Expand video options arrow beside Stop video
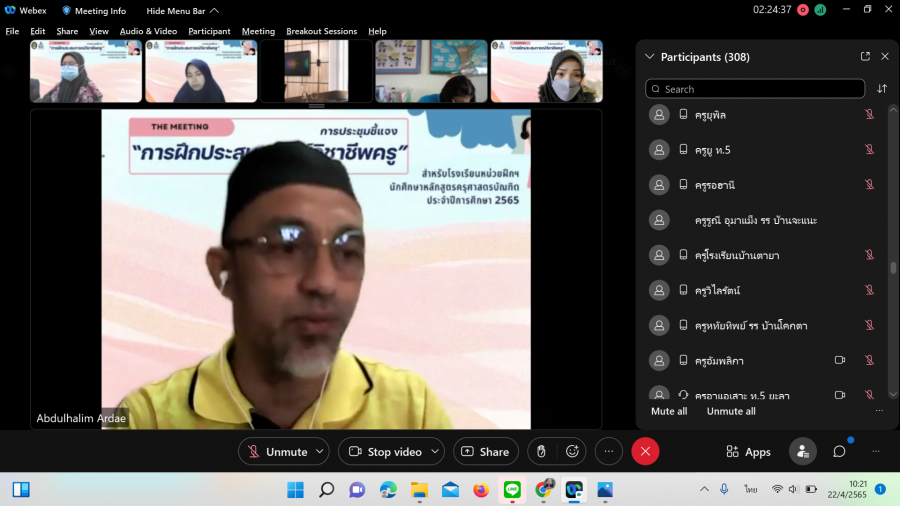 click(434, 452)
